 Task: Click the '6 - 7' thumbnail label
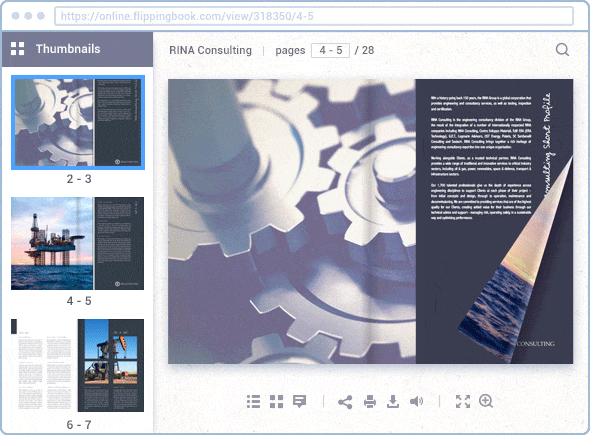(x=79, y=425)
